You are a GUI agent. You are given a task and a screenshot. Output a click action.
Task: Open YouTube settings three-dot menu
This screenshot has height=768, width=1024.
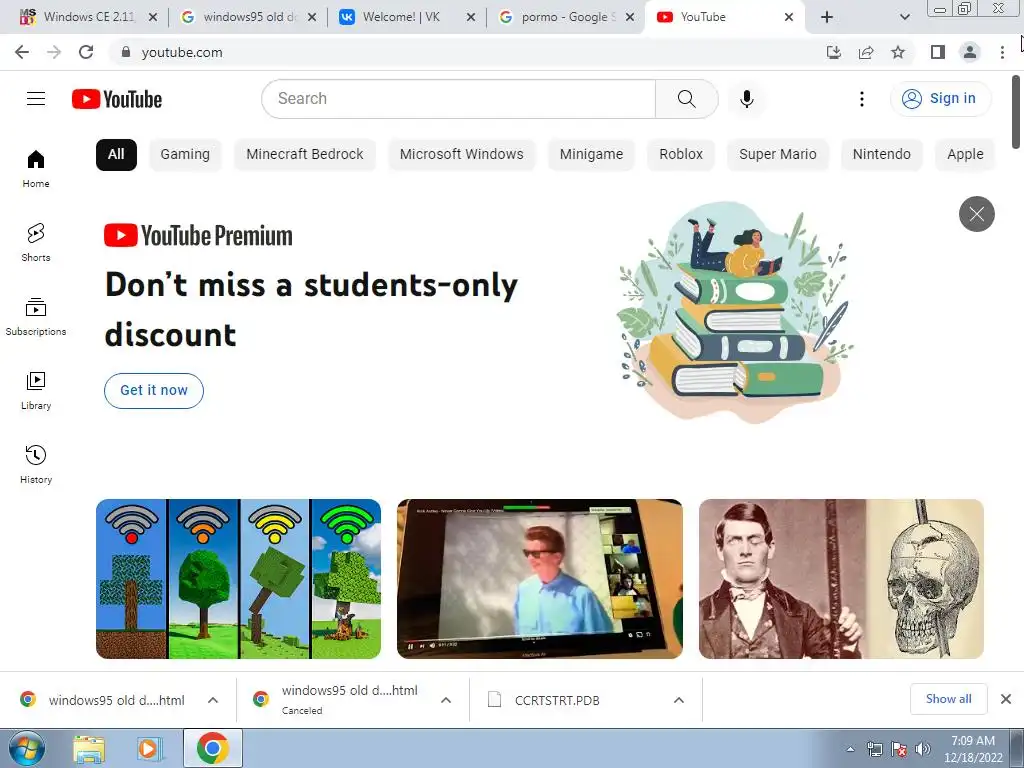point(861,99)
